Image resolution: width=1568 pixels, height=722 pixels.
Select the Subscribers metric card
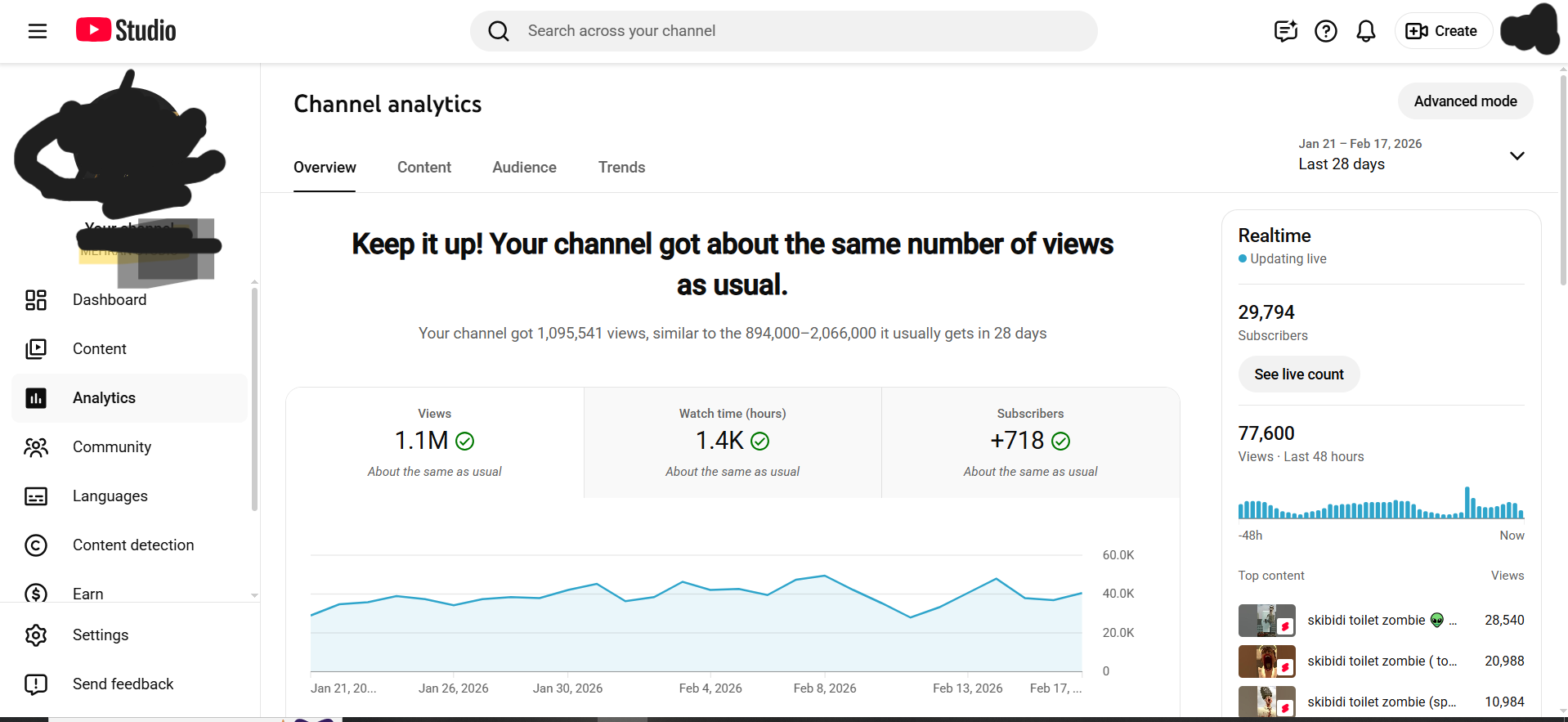coord(1030,442)
